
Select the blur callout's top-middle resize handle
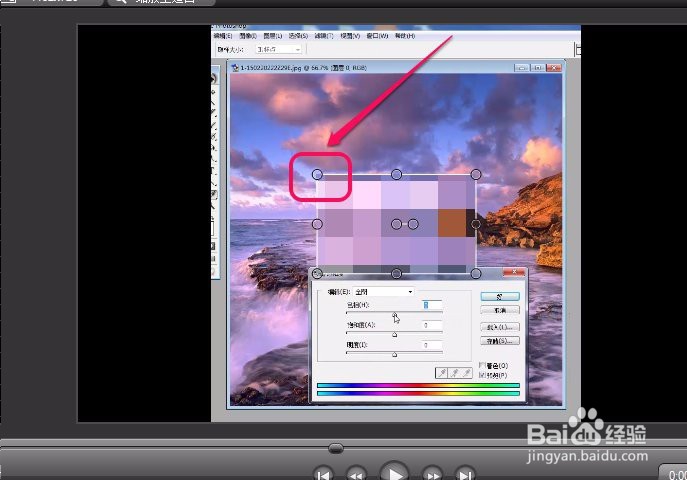point(396,175)
